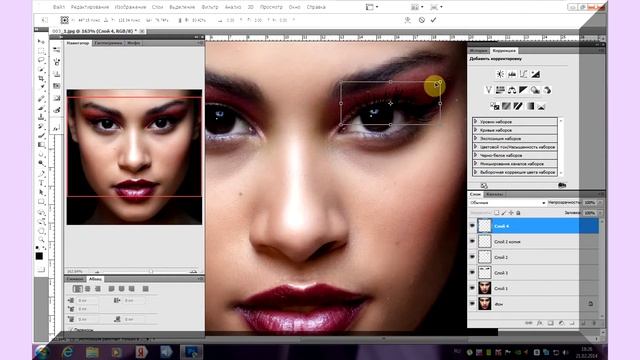Screen dimensions: 640x360
Task: Add a Color Balance adjustment
Action: [x=512, y=90]
